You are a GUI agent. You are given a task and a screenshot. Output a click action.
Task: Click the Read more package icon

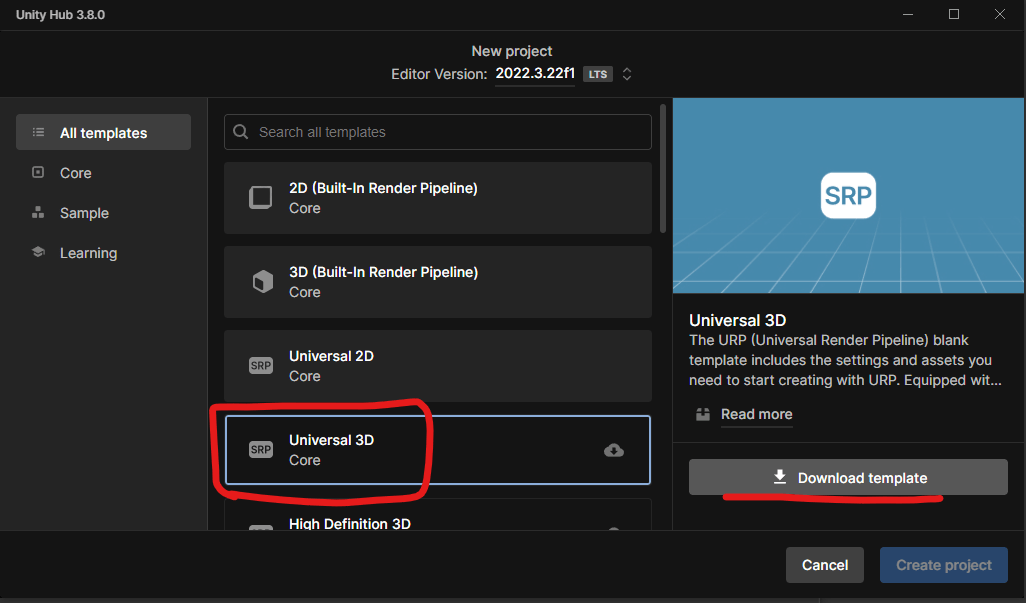pos(702,414)
